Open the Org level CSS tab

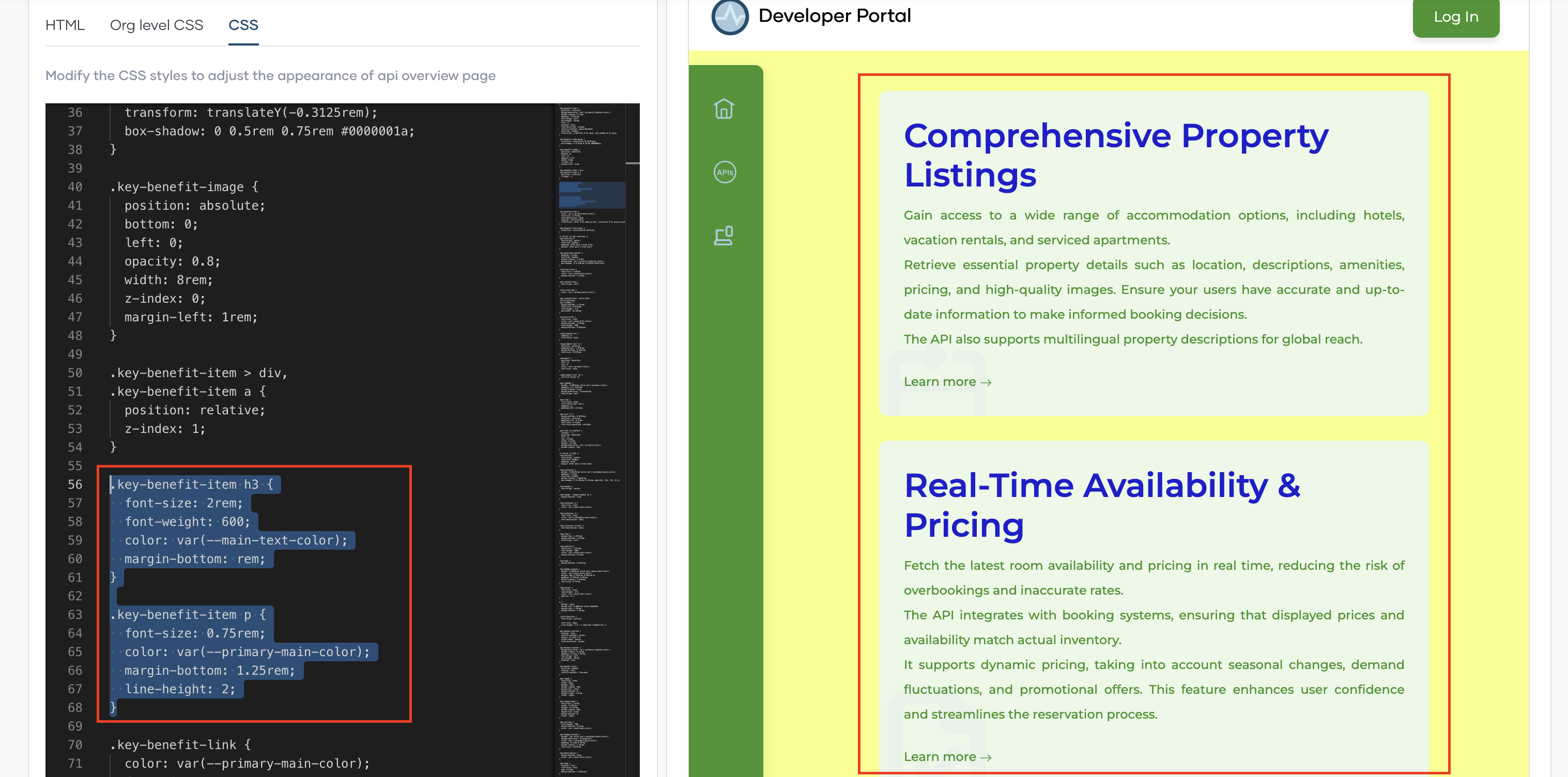pyautogui.click(x=157, y=25)
